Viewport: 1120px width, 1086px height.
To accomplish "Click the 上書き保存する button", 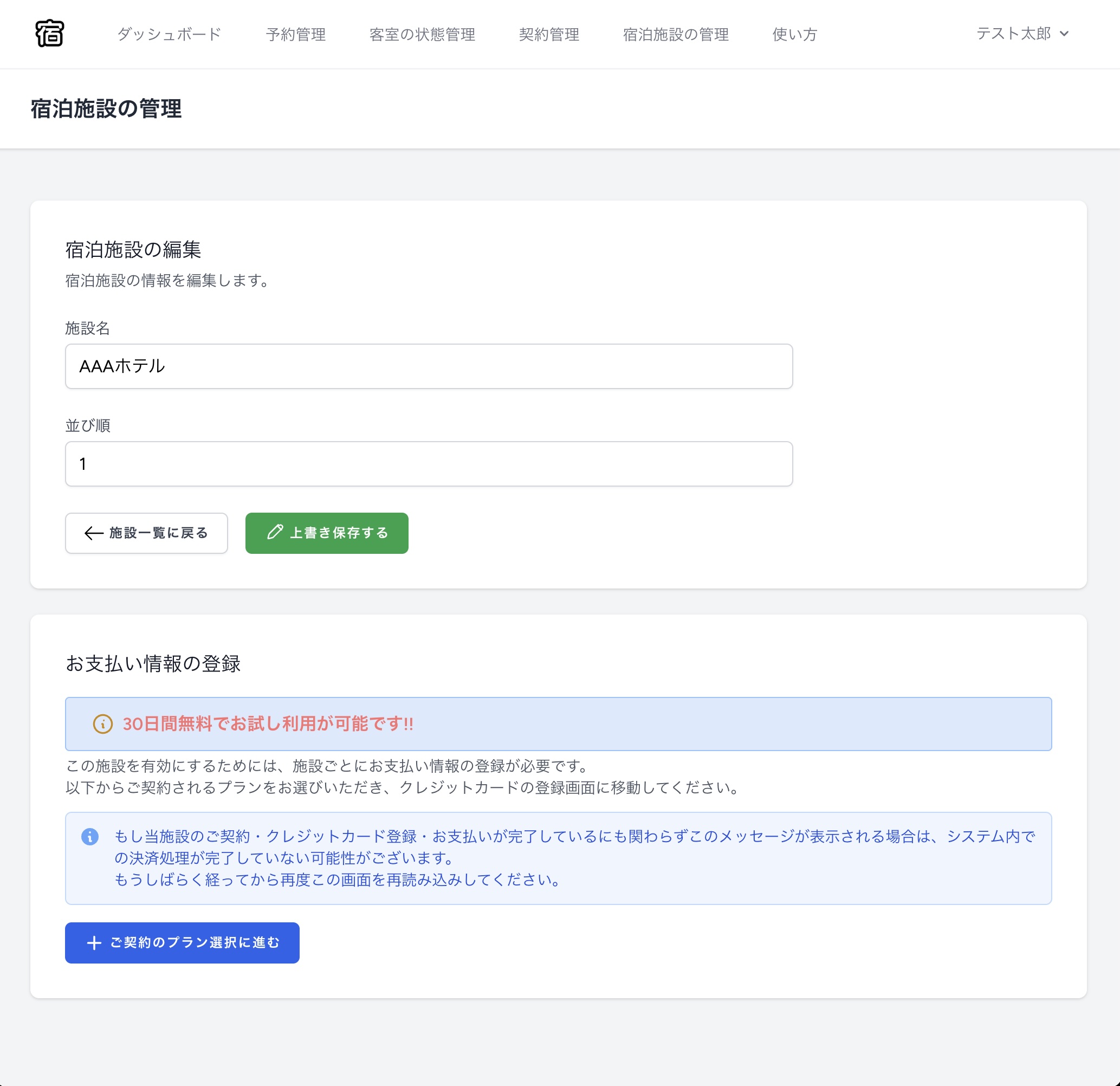I will (326, 533).
